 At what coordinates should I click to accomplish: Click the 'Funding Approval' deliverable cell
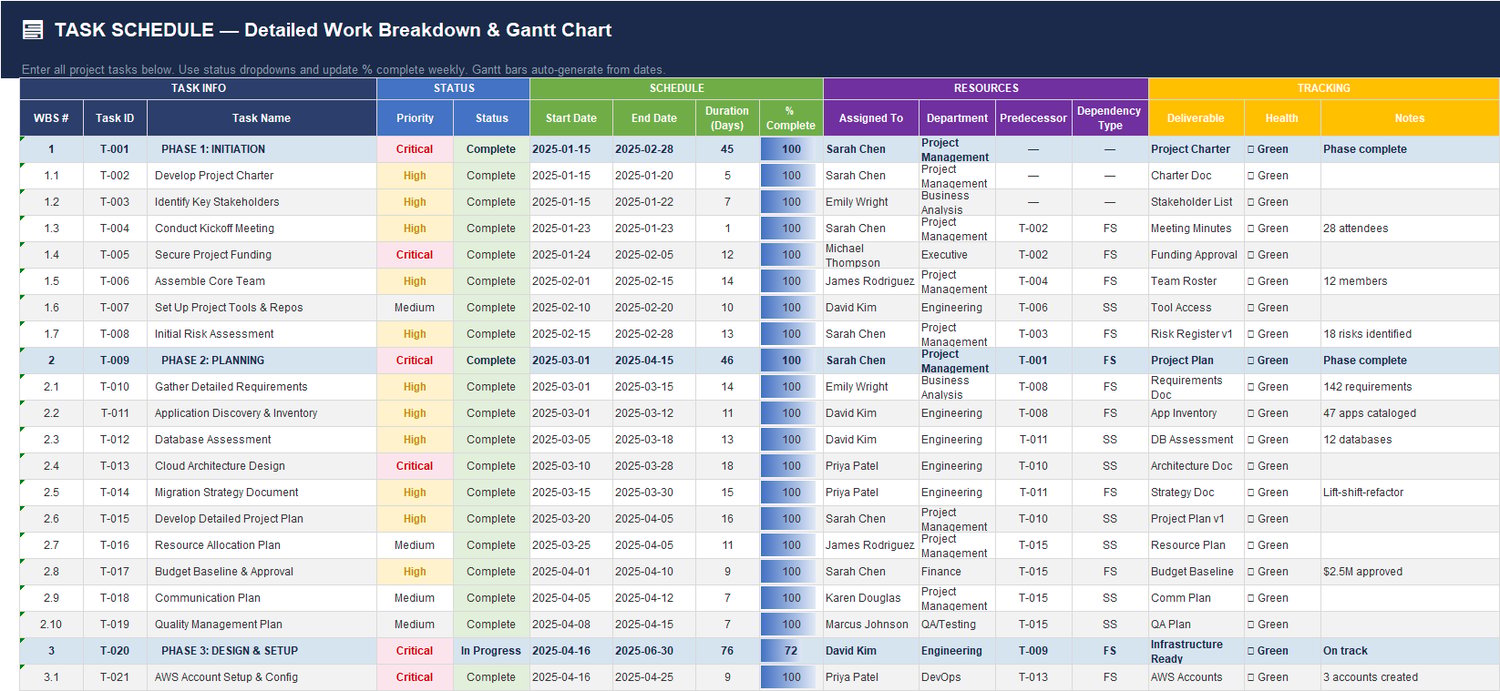pos(1196,255)
